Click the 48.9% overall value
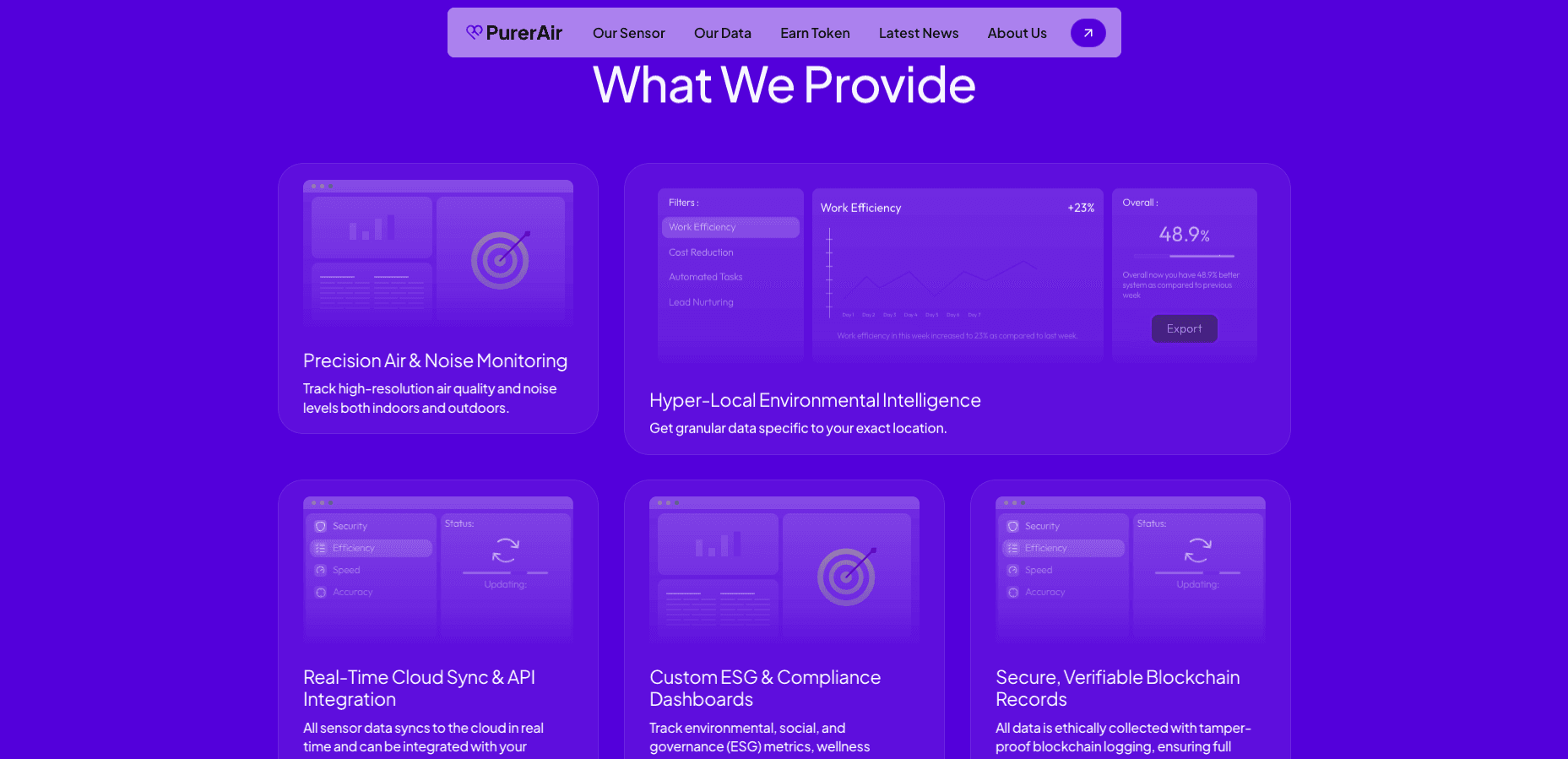This screenshot has width=1568, height=759. click(x=1184, y=234)
